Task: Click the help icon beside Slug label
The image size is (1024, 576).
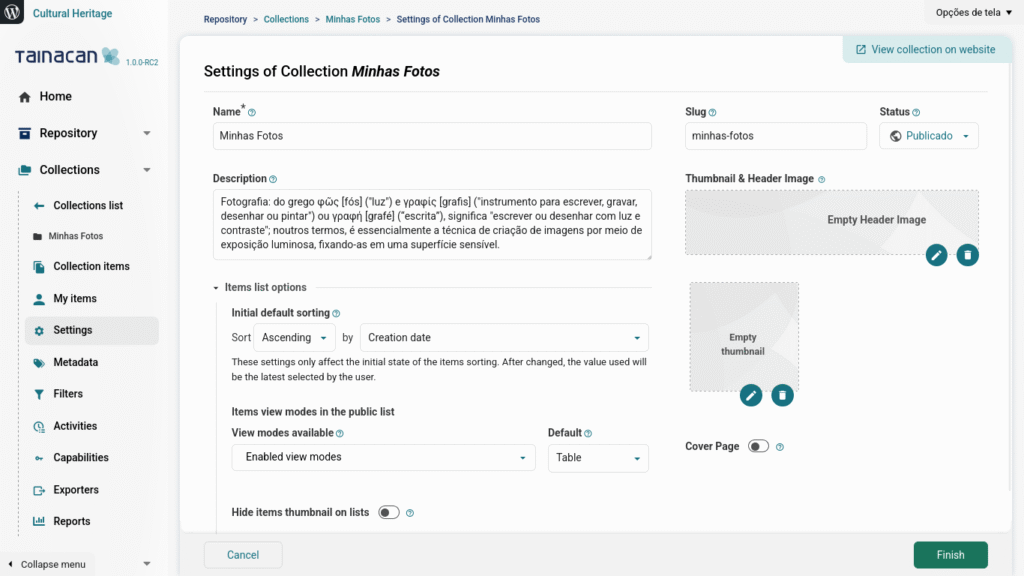Action: click(x=712, y=113)
